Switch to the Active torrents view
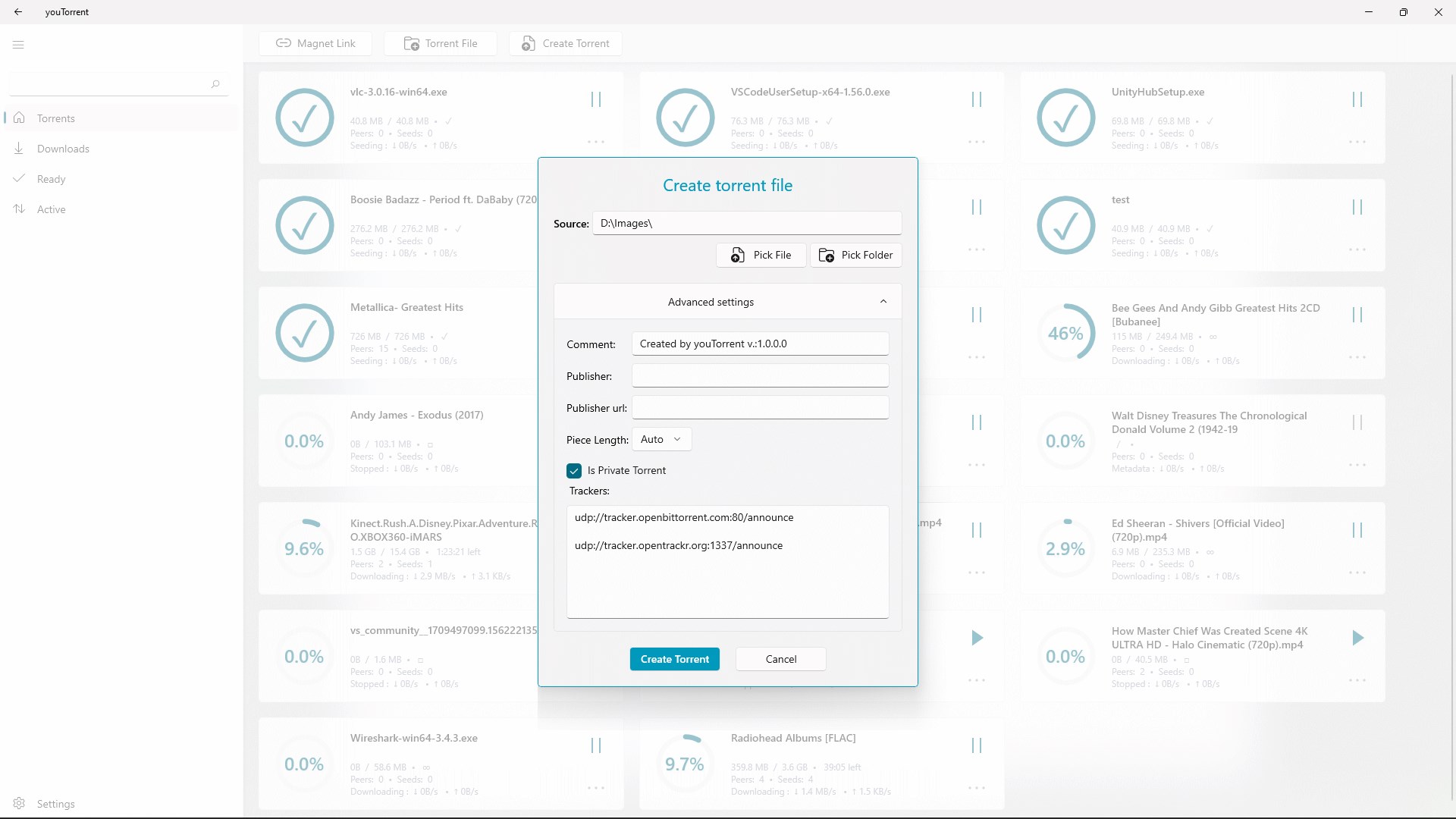1456x819 pixels. pyautogui.click(x=51, y=209)
